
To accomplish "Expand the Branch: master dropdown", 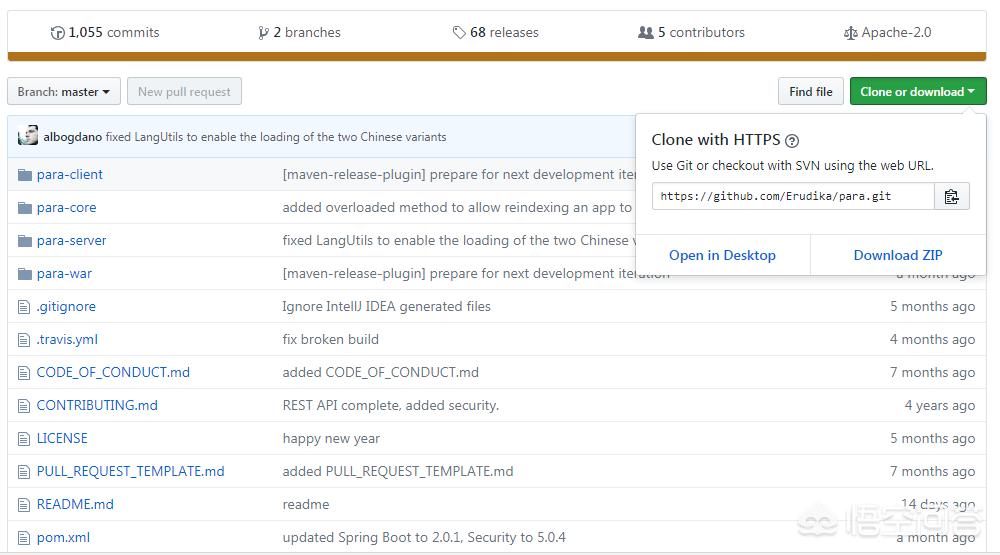I will [x=64, y=91].
